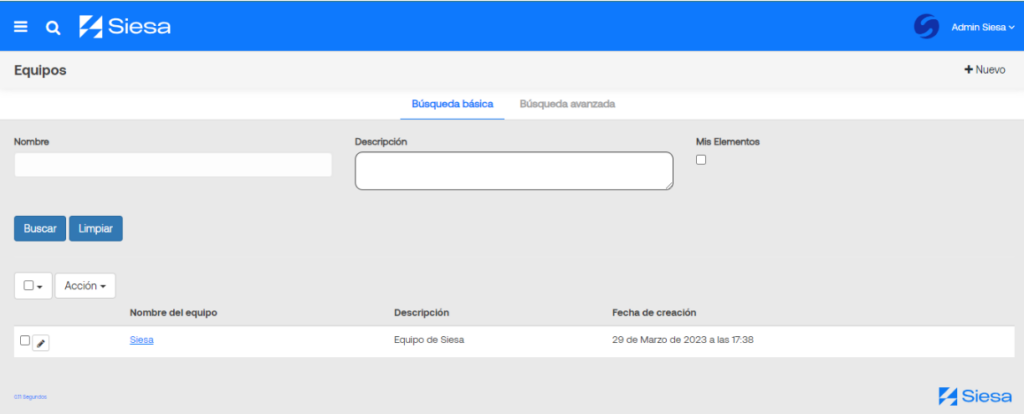Toggle the select-all checkbox
The width and height of the screenshot is (1024, 414).
click(x=29, y=286)
